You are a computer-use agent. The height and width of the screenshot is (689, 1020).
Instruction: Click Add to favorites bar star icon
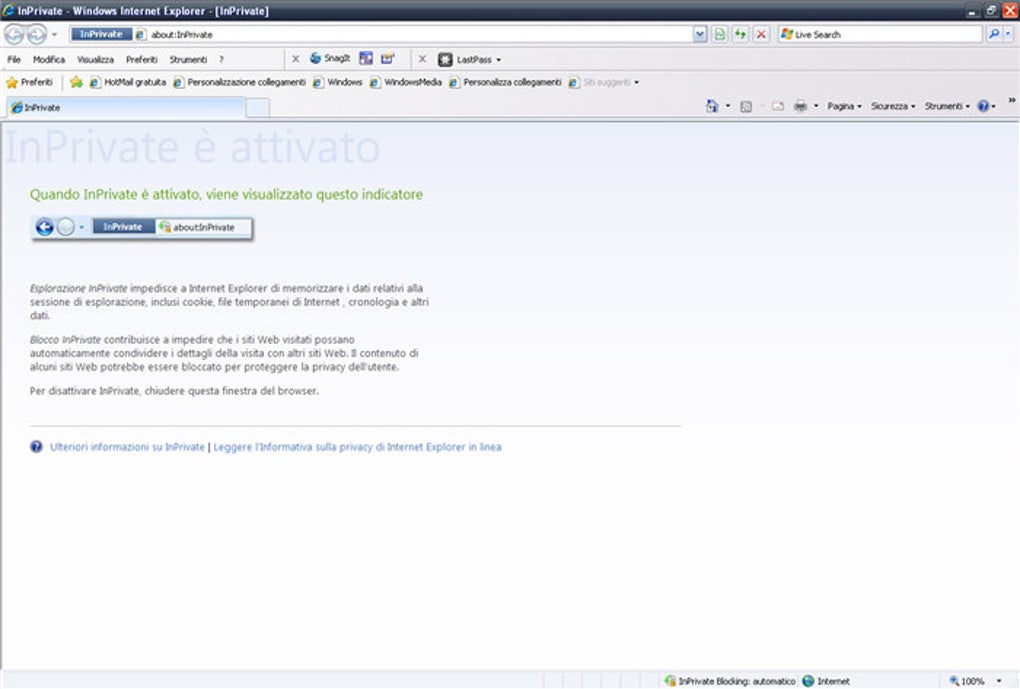pos(76,83)
